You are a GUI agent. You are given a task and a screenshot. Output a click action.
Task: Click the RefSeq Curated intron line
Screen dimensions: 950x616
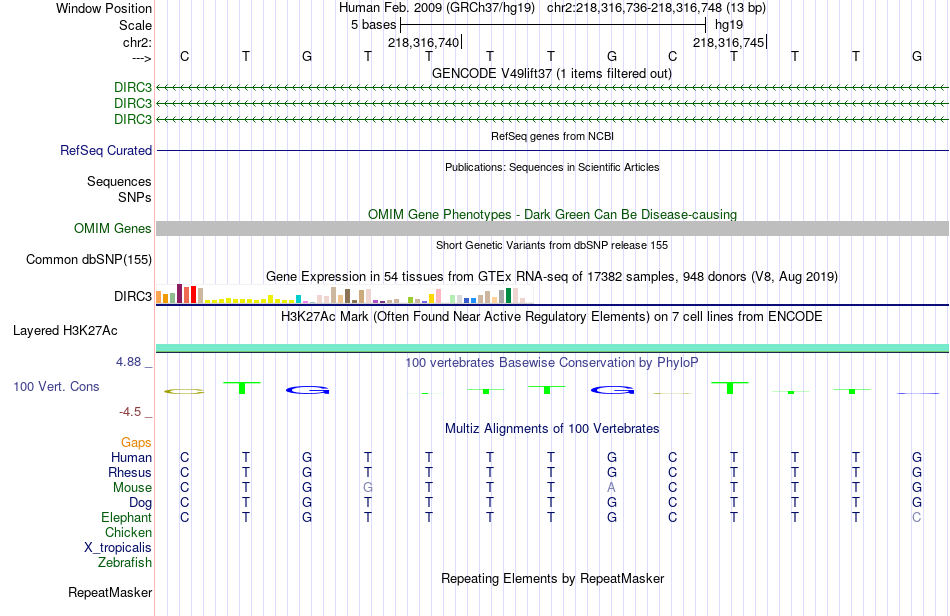point(552,150)
